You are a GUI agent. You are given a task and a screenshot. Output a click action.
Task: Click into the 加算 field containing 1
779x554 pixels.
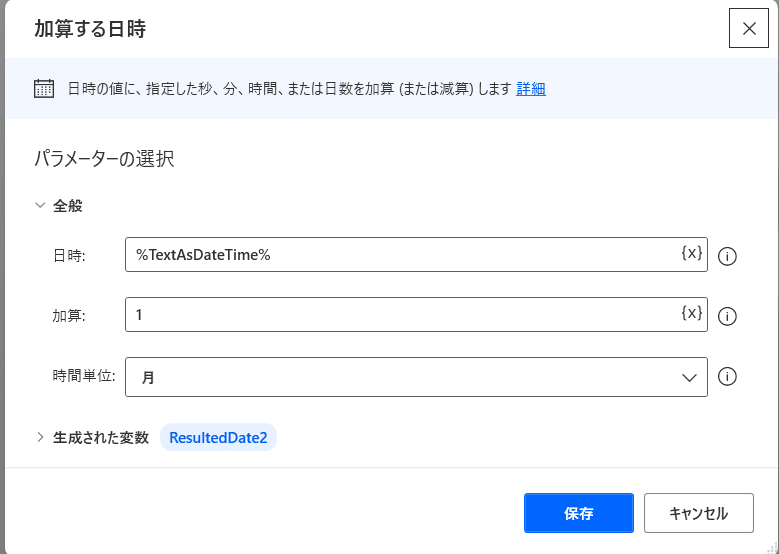[416, 315]
